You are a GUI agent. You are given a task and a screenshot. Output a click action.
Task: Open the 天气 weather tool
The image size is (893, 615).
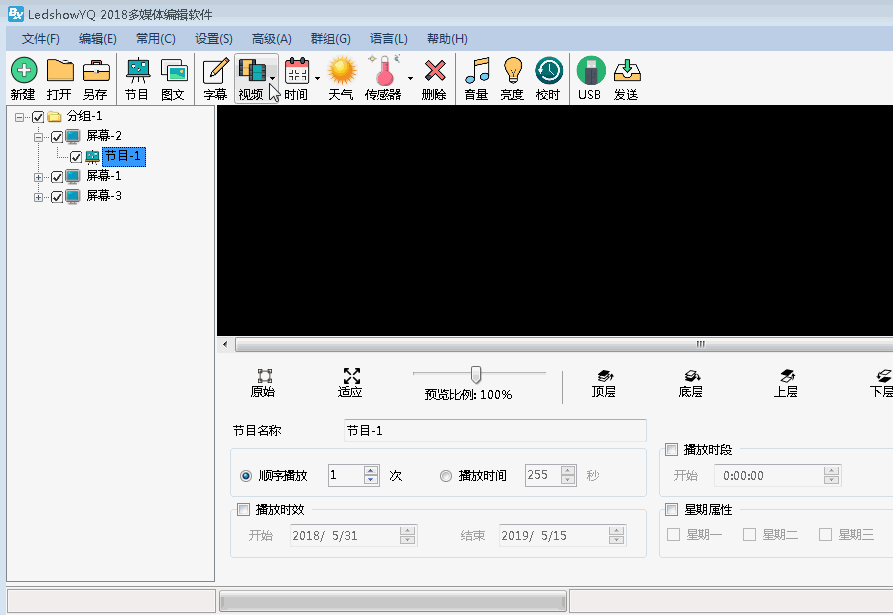pyautogui.click(x=340, y=78)
